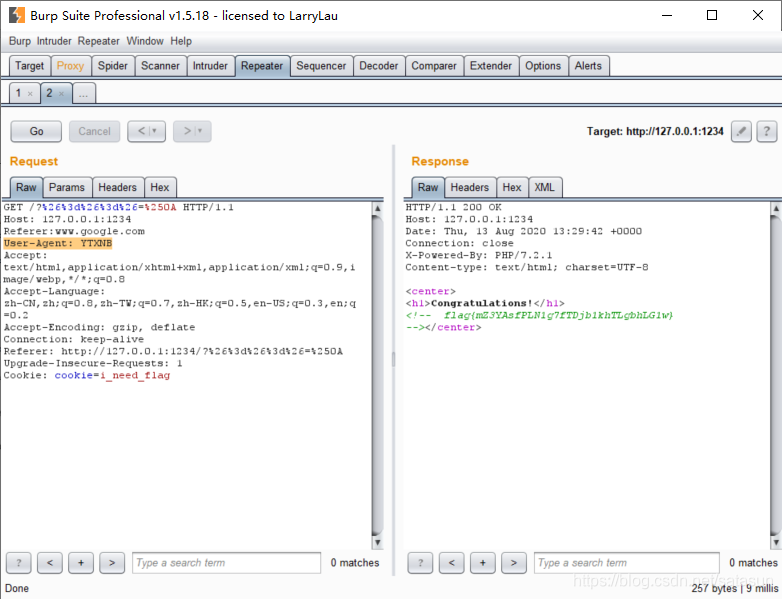Click the edit target pencil icon
Screen dimensions: 782x599
point(741,132)
